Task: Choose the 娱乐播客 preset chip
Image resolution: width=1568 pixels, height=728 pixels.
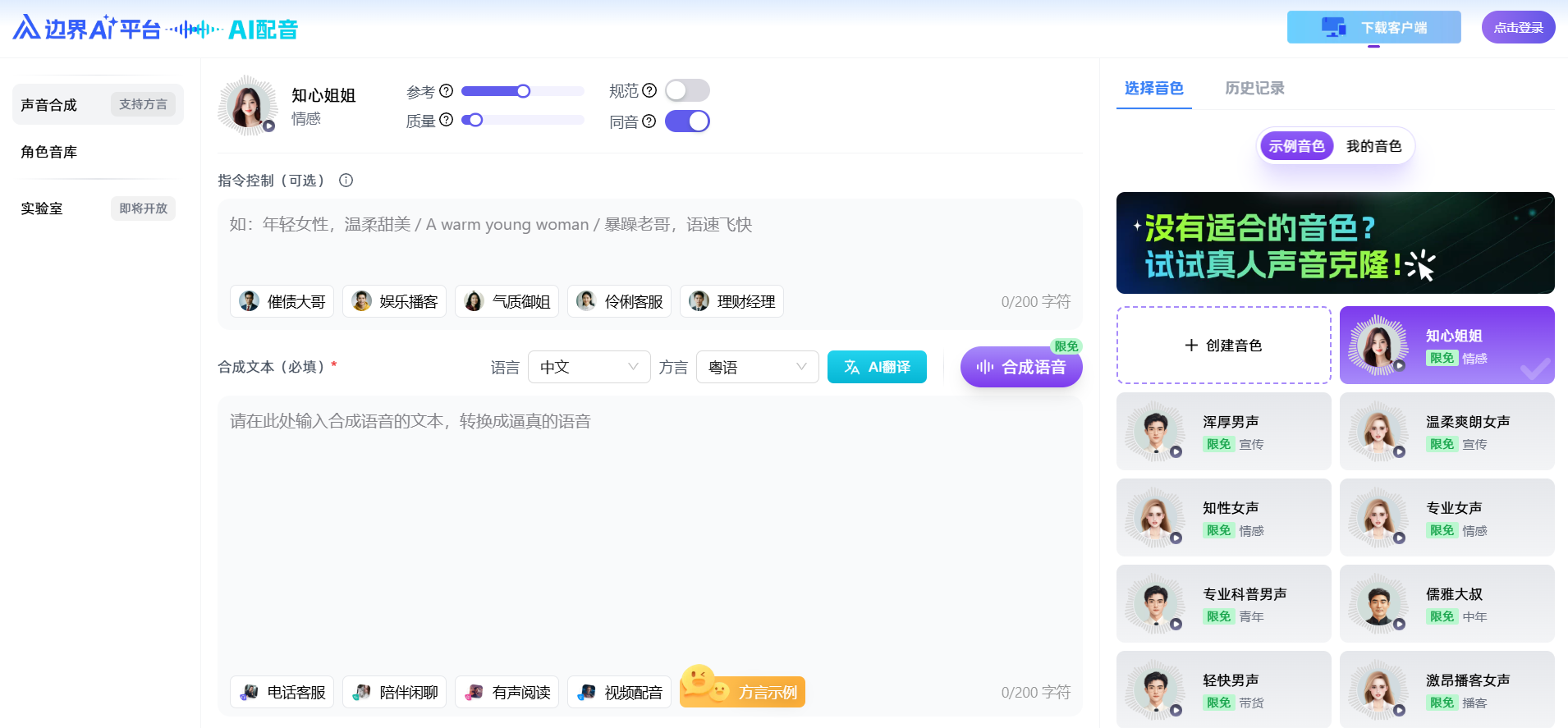Action: 395,301
